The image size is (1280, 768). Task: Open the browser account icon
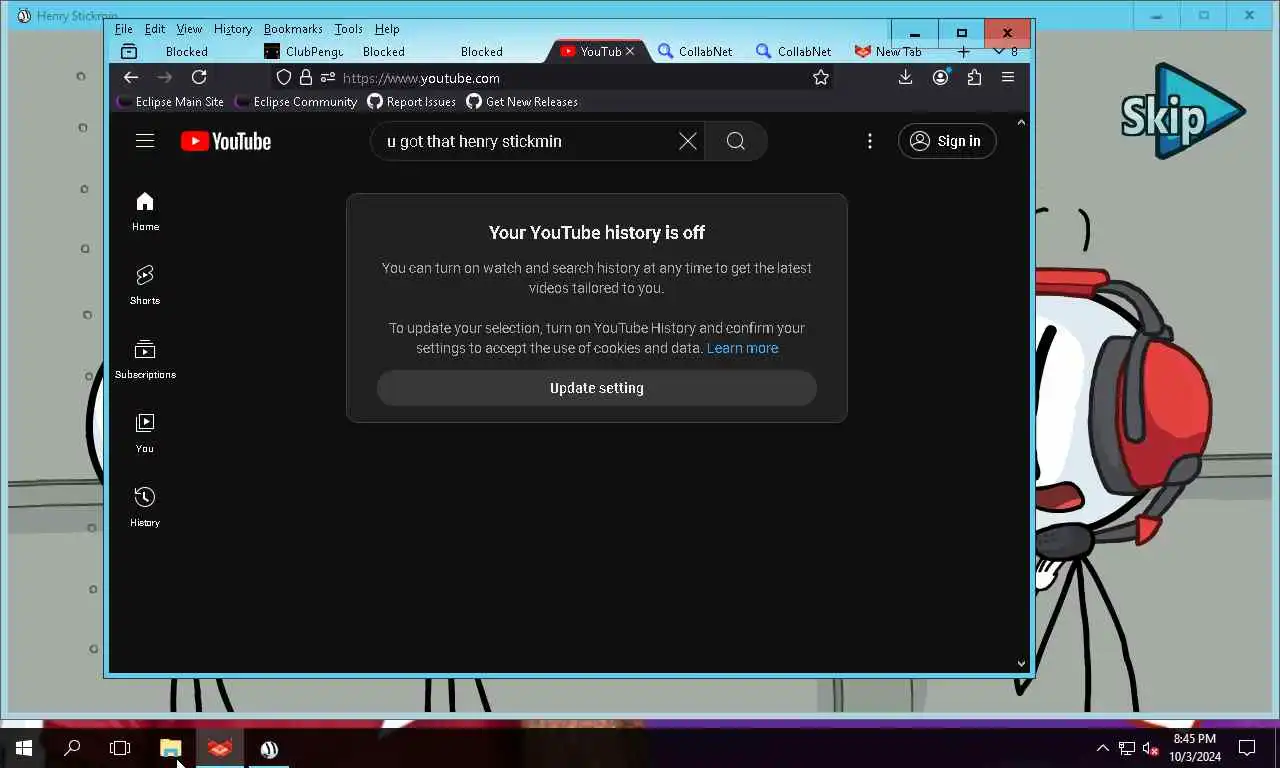pos(940,77)
